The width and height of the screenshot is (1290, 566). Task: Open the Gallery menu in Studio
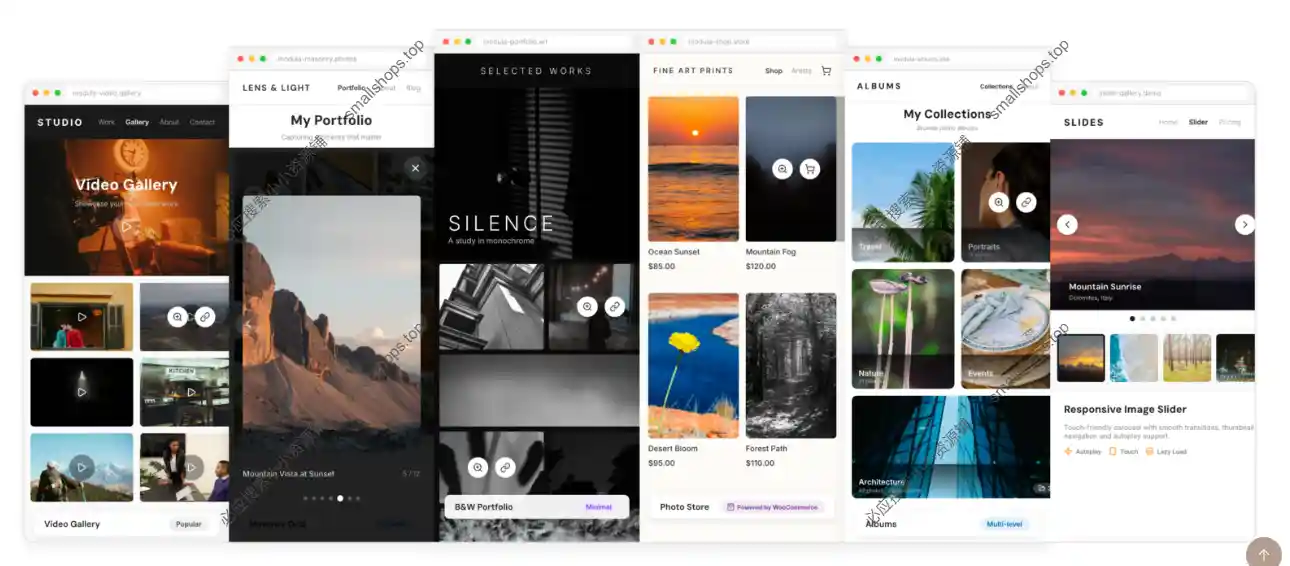(x=137, y=122)
